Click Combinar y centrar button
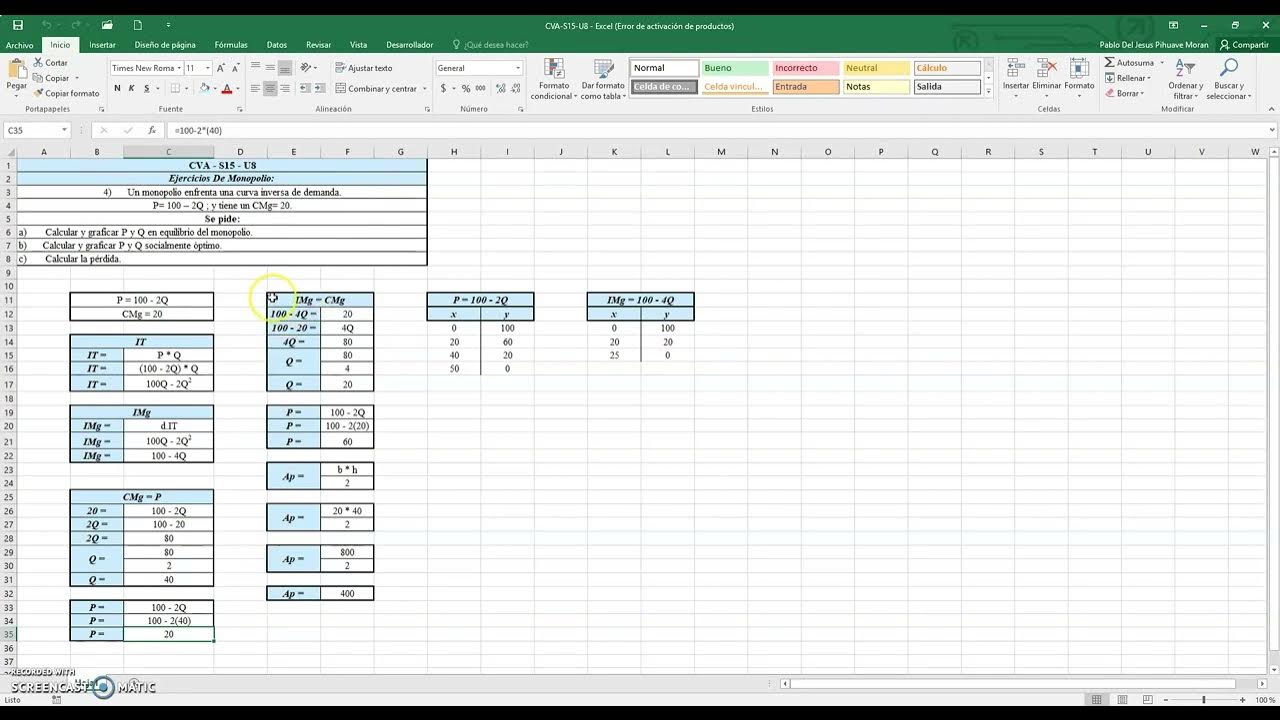Image resolution: width=1280 pixels, height=720 pixels. point(376,88)
